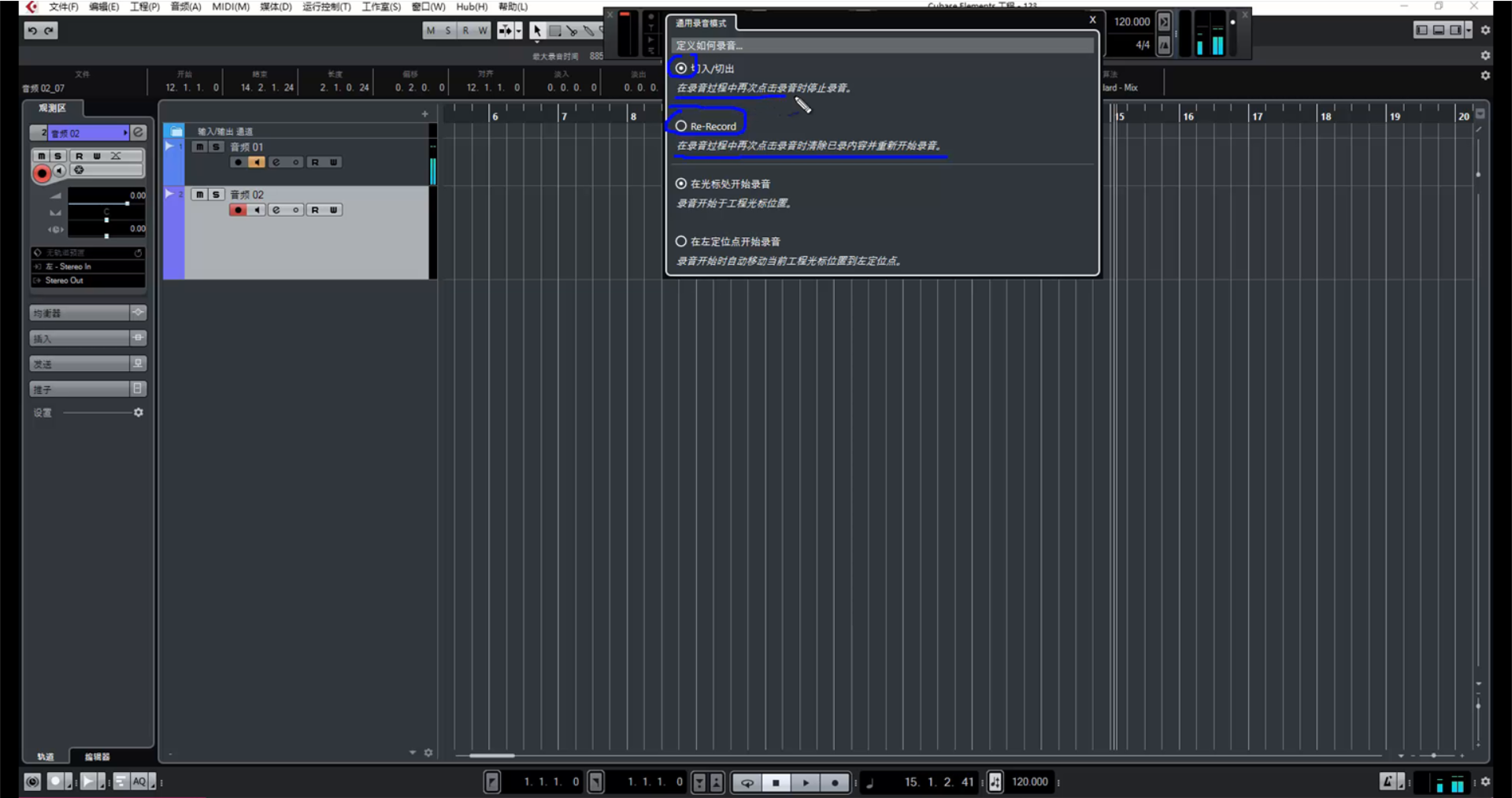Open the 音频(A) menu
This screenshot has height=798, width=1512.
coord(186,7)
